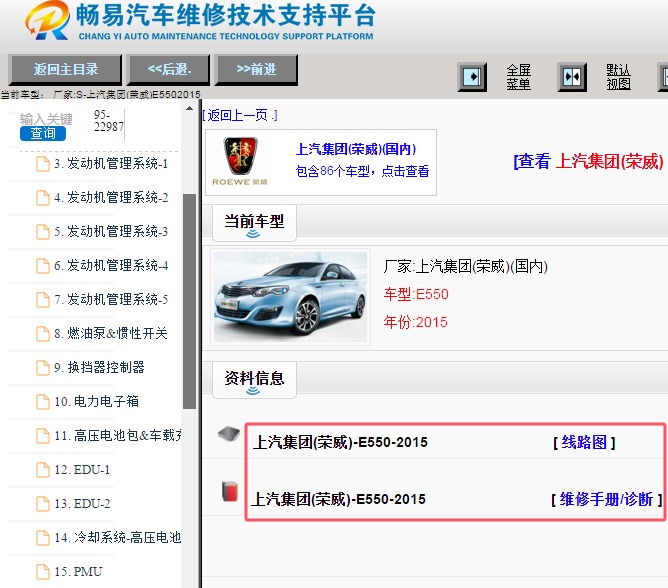Click the 95-22987 number text

pyautogui.click(x=109, y=121)
